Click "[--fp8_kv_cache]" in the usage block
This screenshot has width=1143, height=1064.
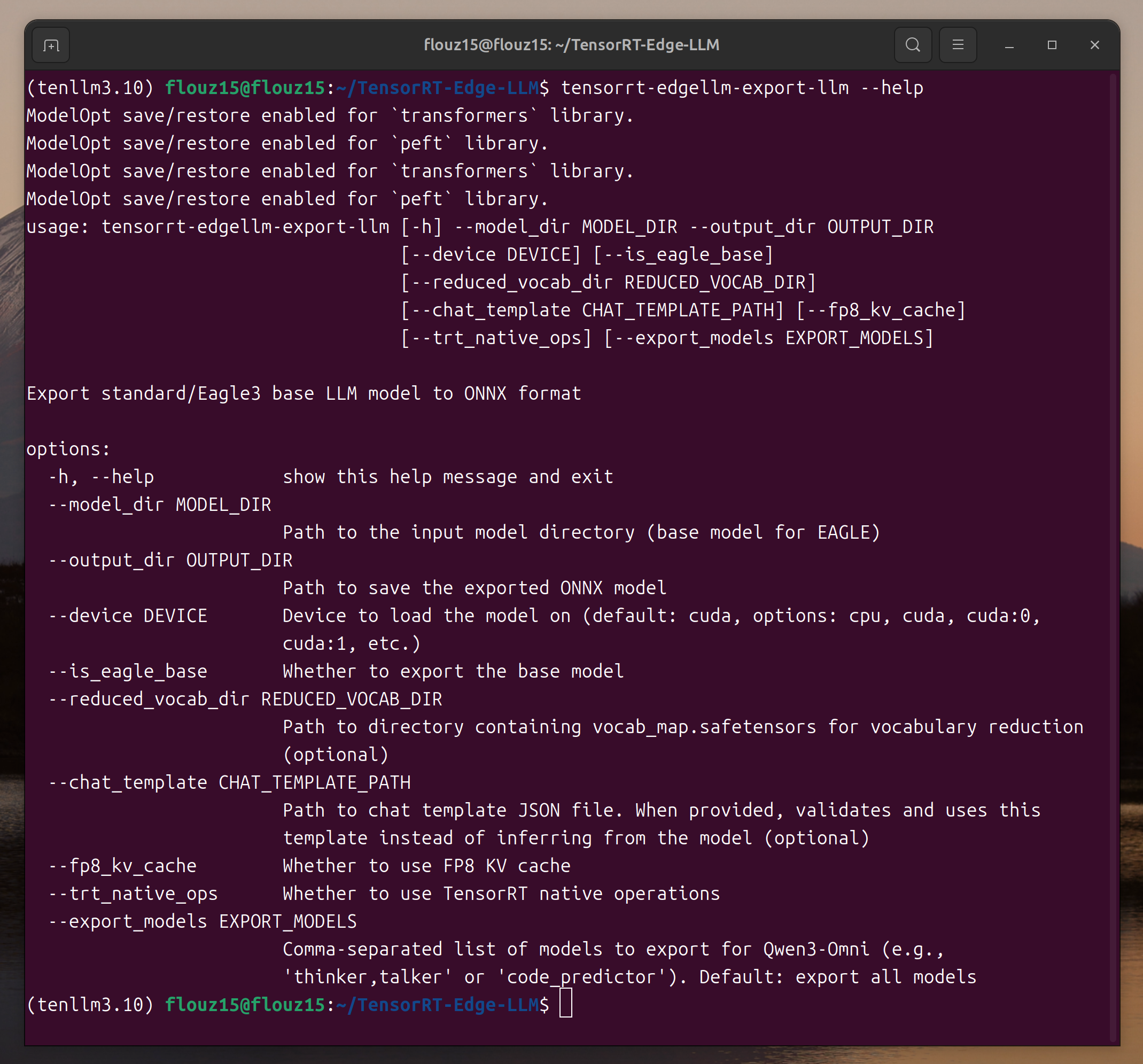[x=881, y=310]
